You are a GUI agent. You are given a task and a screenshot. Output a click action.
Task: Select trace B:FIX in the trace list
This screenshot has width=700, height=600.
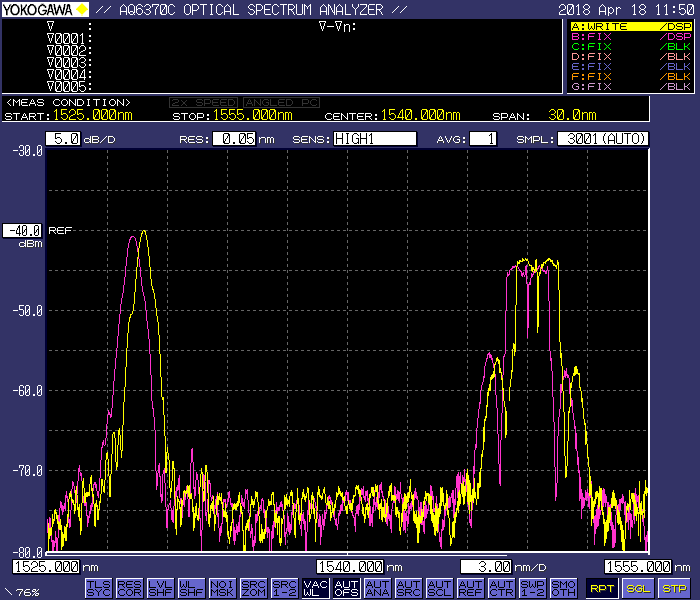point(630,36)
